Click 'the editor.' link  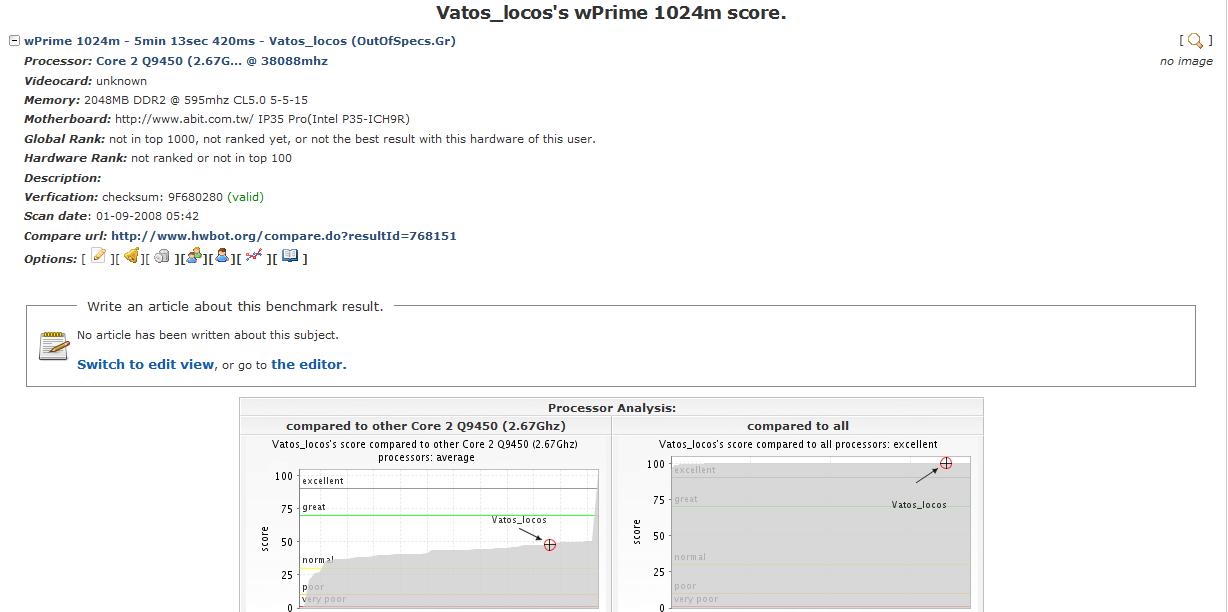[x=309, y=365]
